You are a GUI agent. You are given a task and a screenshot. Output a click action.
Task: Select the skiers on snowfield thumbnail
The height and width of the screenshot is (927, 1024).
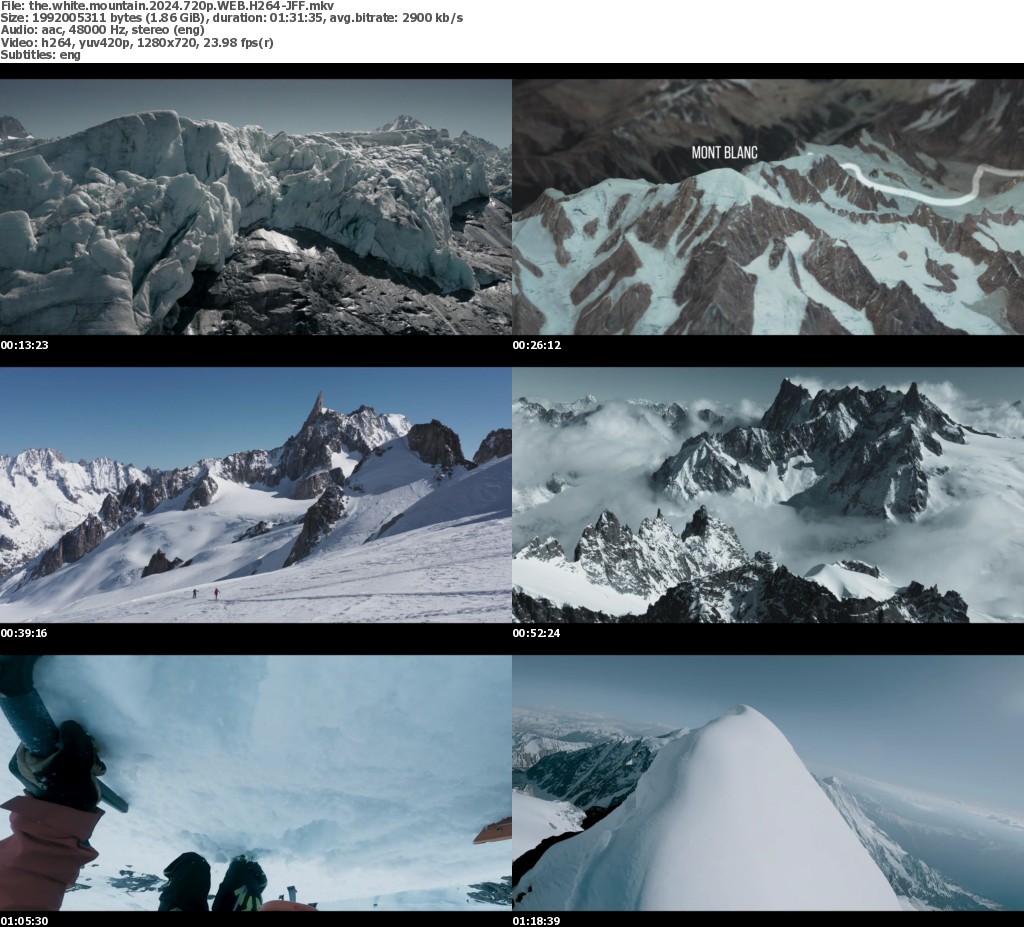coord(255,495)
